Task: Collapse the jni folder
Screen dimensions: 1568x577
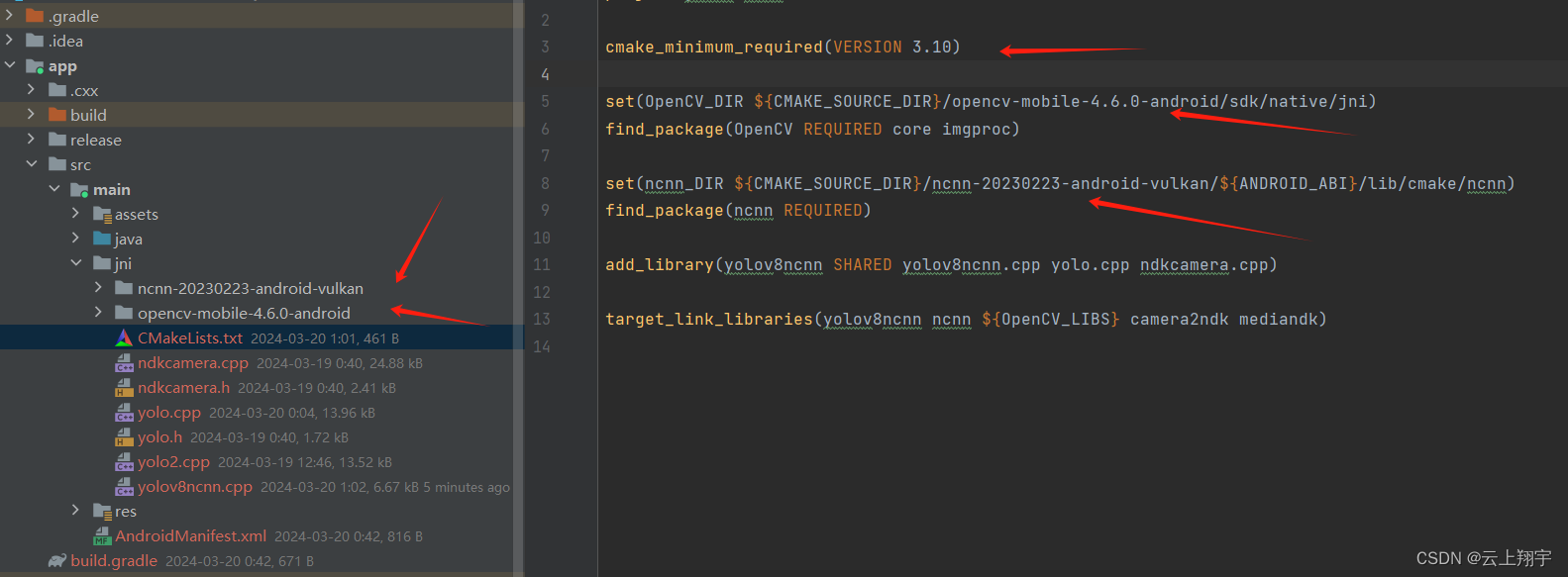Action: tap(75, 263)
